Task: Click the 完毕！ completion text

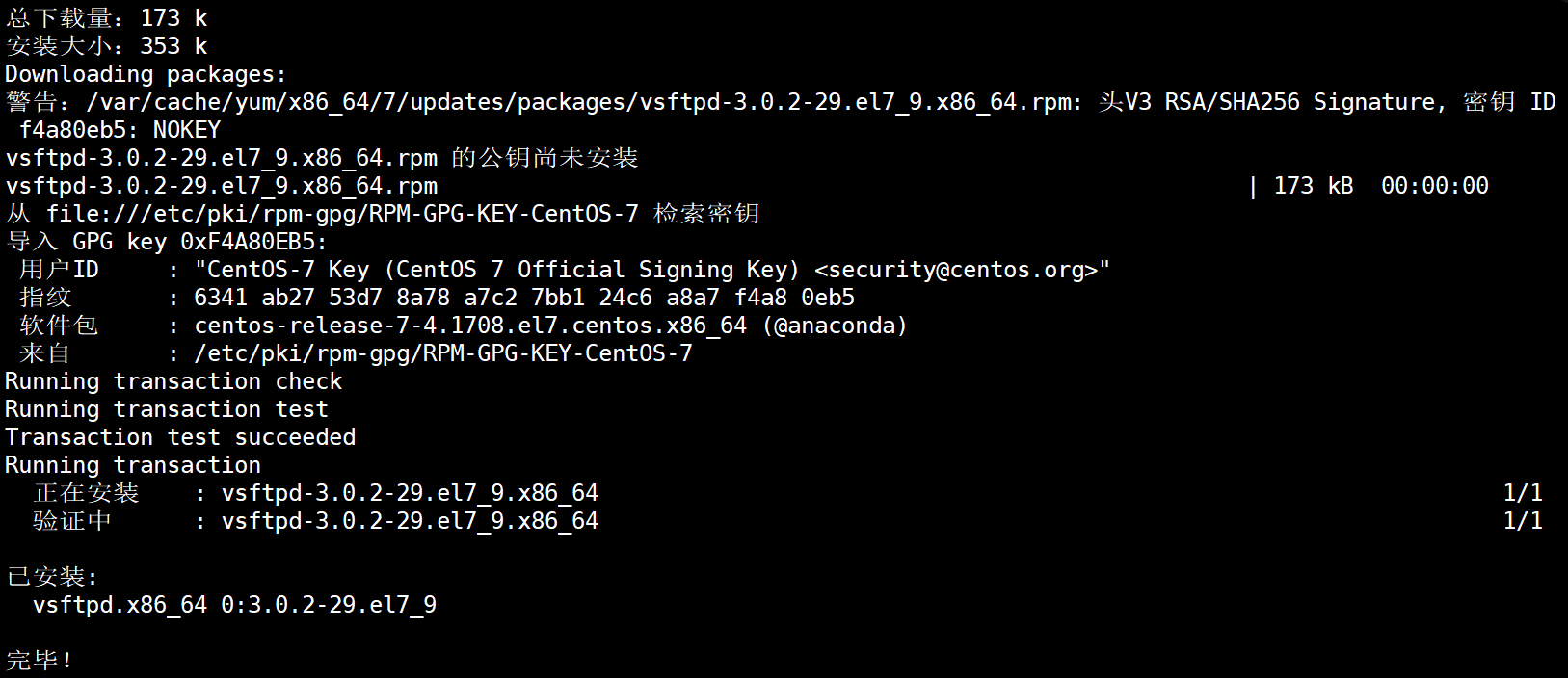Action: pos(40,661)
